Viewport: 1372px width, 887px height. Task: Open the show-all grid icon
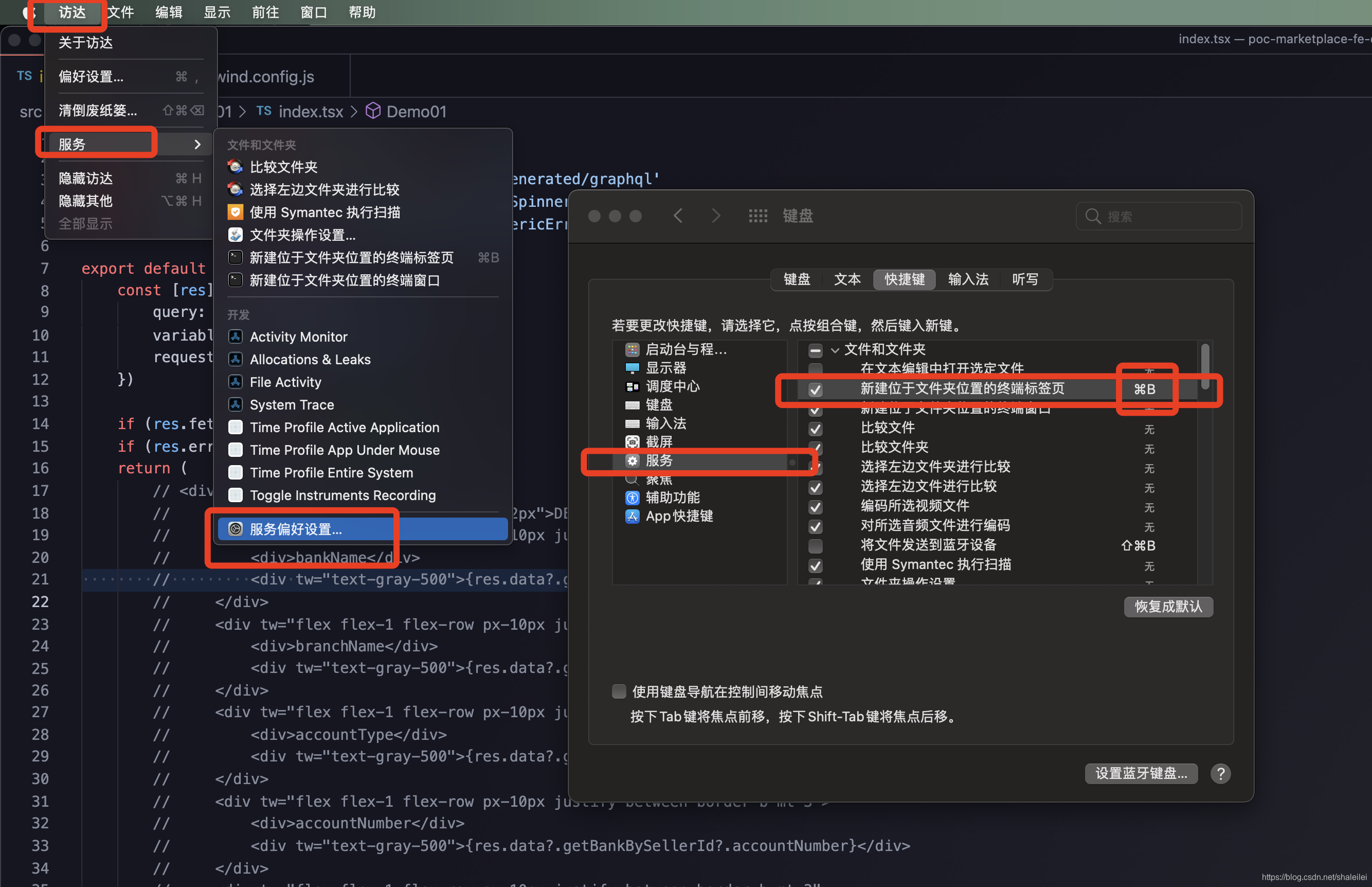[x=757, y=216]
